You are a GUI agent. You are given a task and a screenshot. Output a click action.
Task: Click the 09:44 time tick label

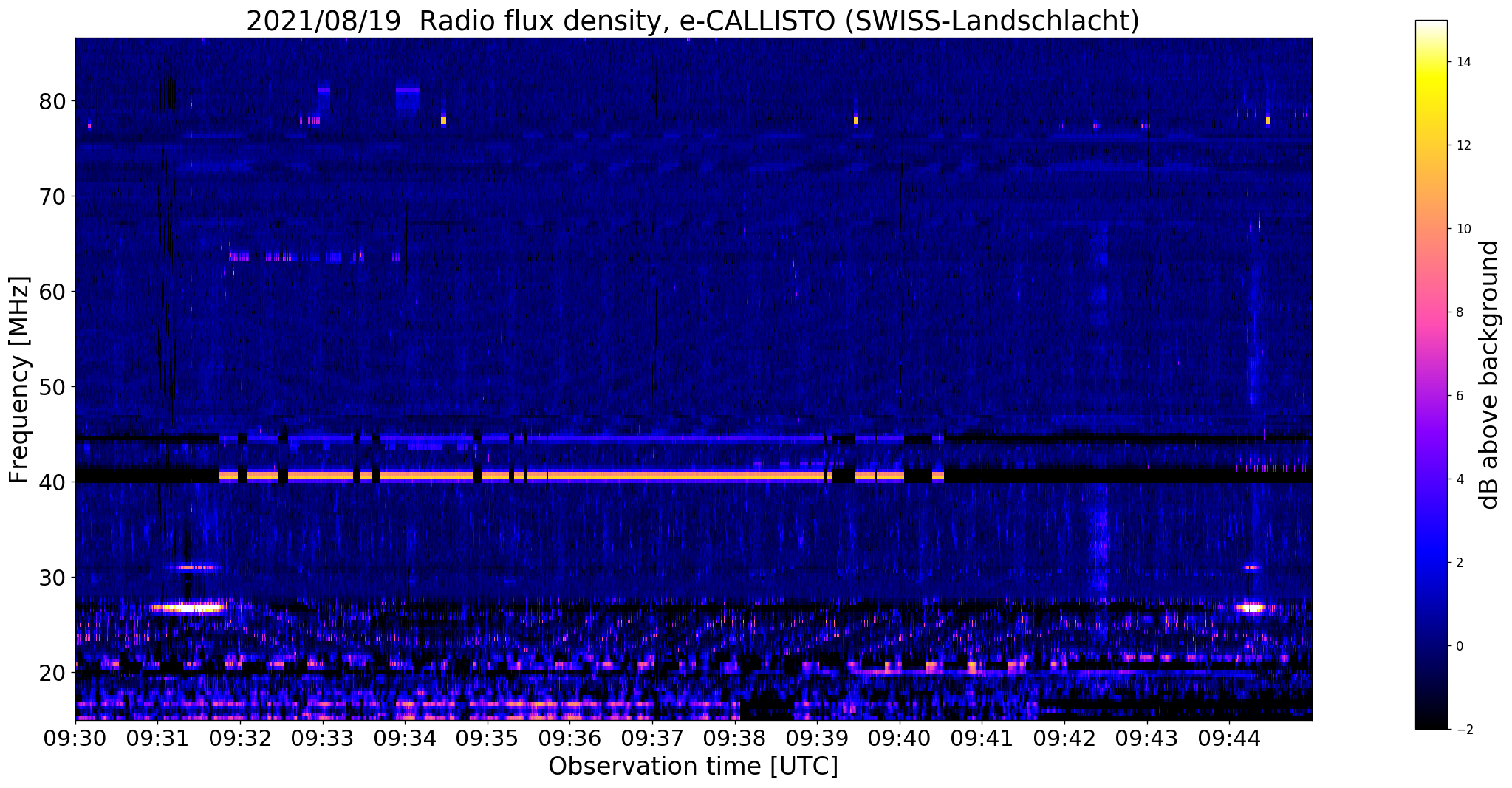pyautogui.click(x=1230, y=737)
